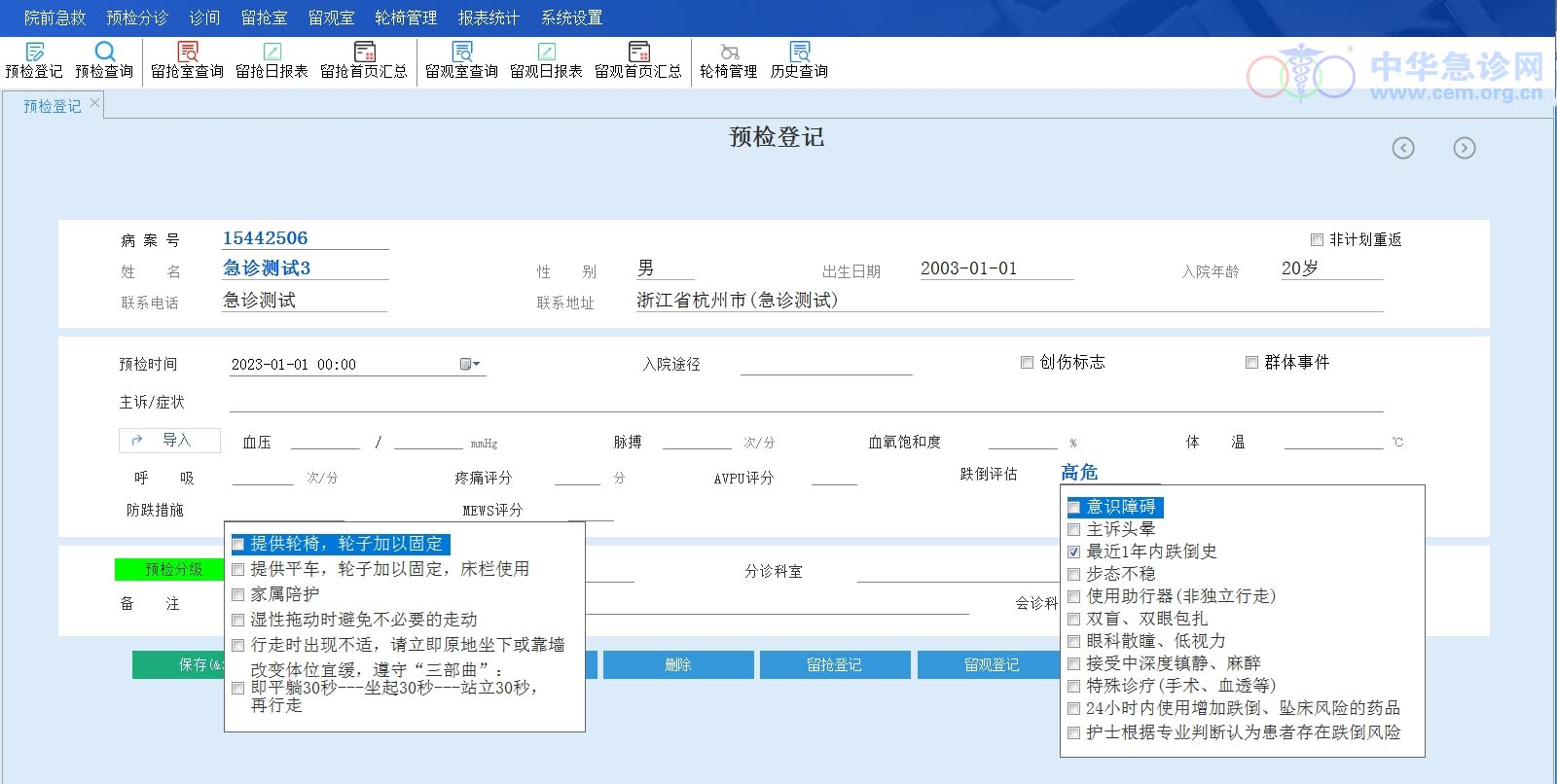This screenshot has height=784, width=1557.
Task: Open the 入院途径 dropdown field
Action: point(825,365)
